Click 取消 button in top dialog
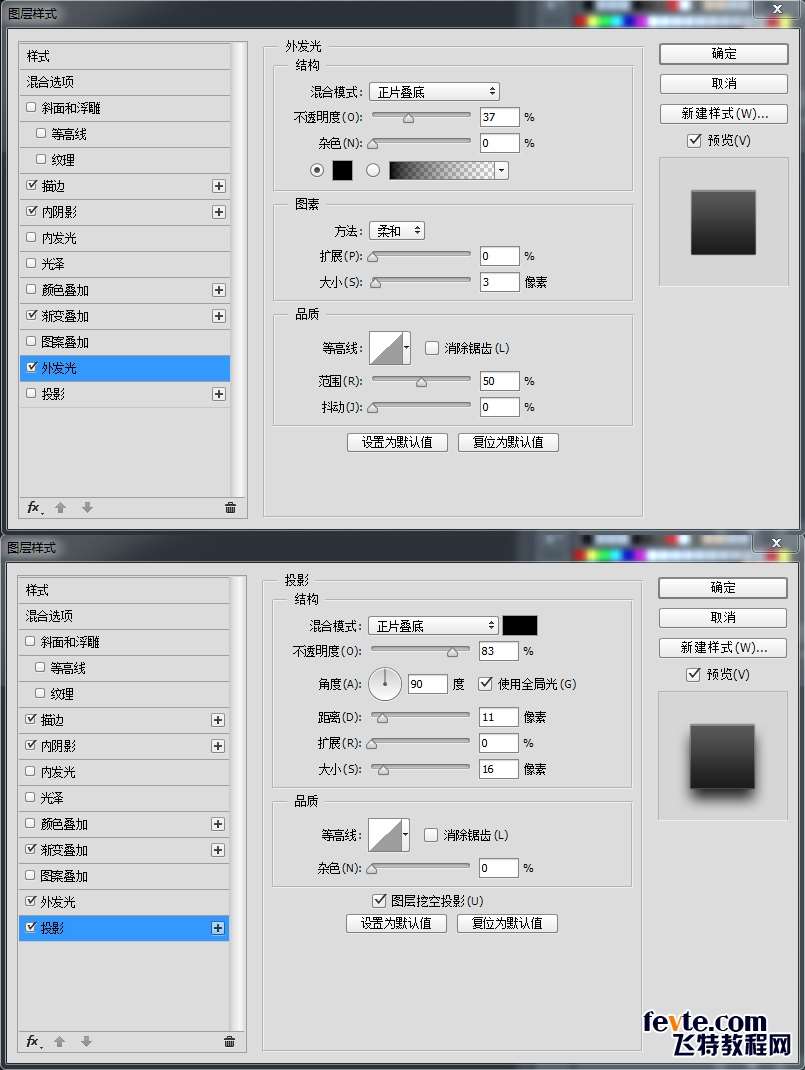This screenshot has width=805, height=1070. tap(724, 83)
